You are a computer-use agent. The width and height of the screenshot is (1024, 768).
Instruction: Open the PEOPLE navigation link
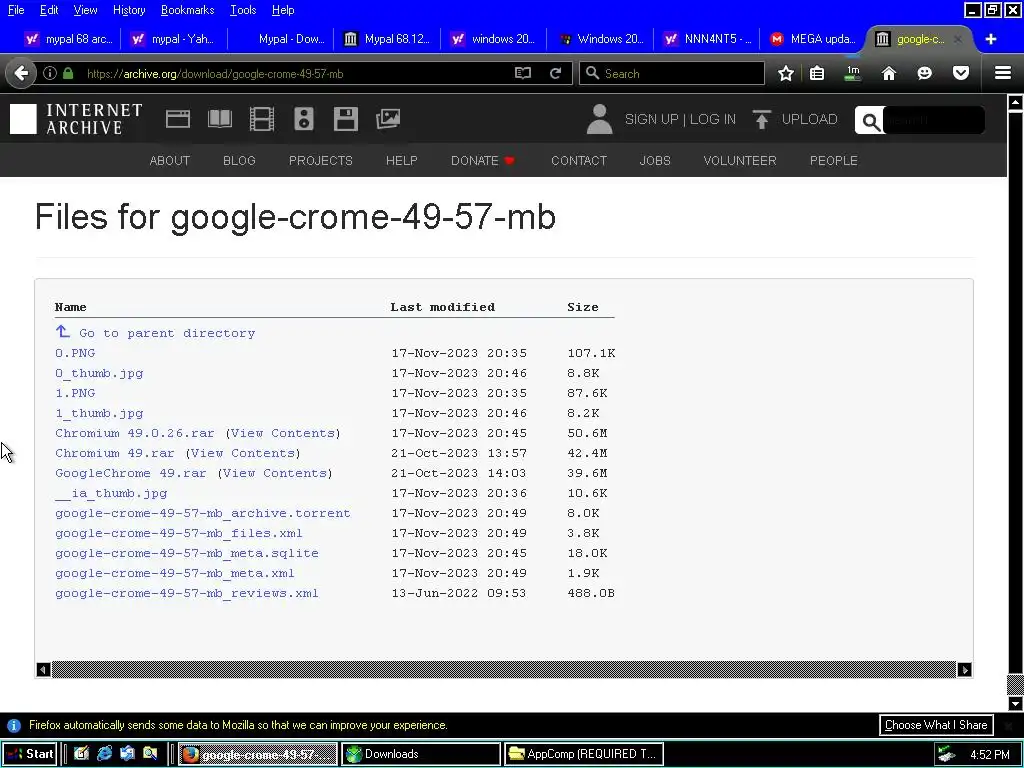(x=834, y=160)
